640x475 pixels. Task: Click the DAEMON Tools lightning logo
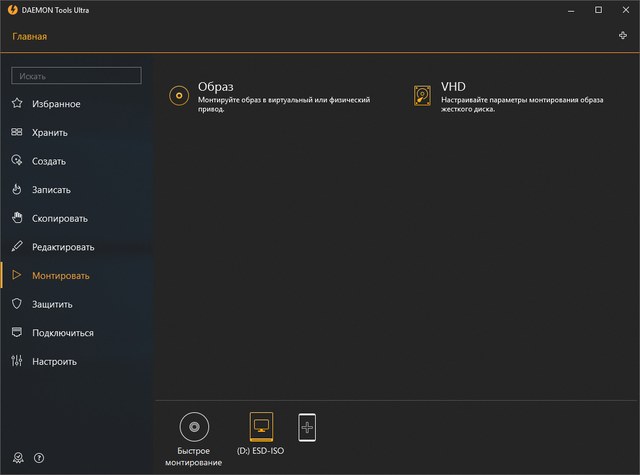12,10
